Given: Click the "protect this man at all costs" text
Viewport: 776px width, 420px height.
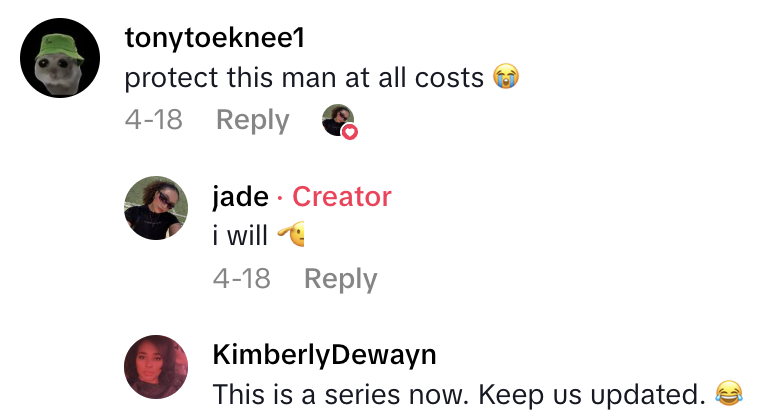Looking at the screenshot, I should [304, 78].
